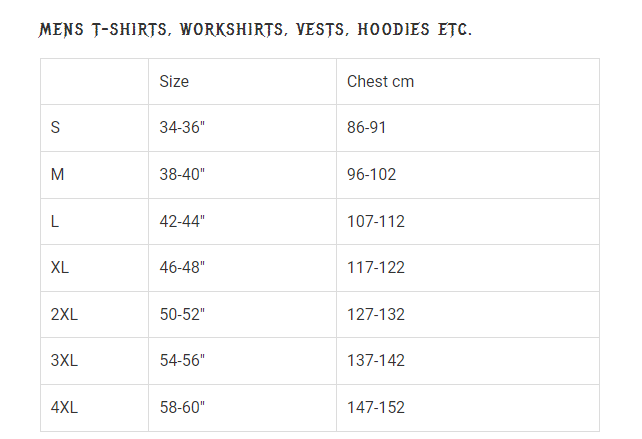Click the XL size row label
642x439 pixels.
(60, 267)
